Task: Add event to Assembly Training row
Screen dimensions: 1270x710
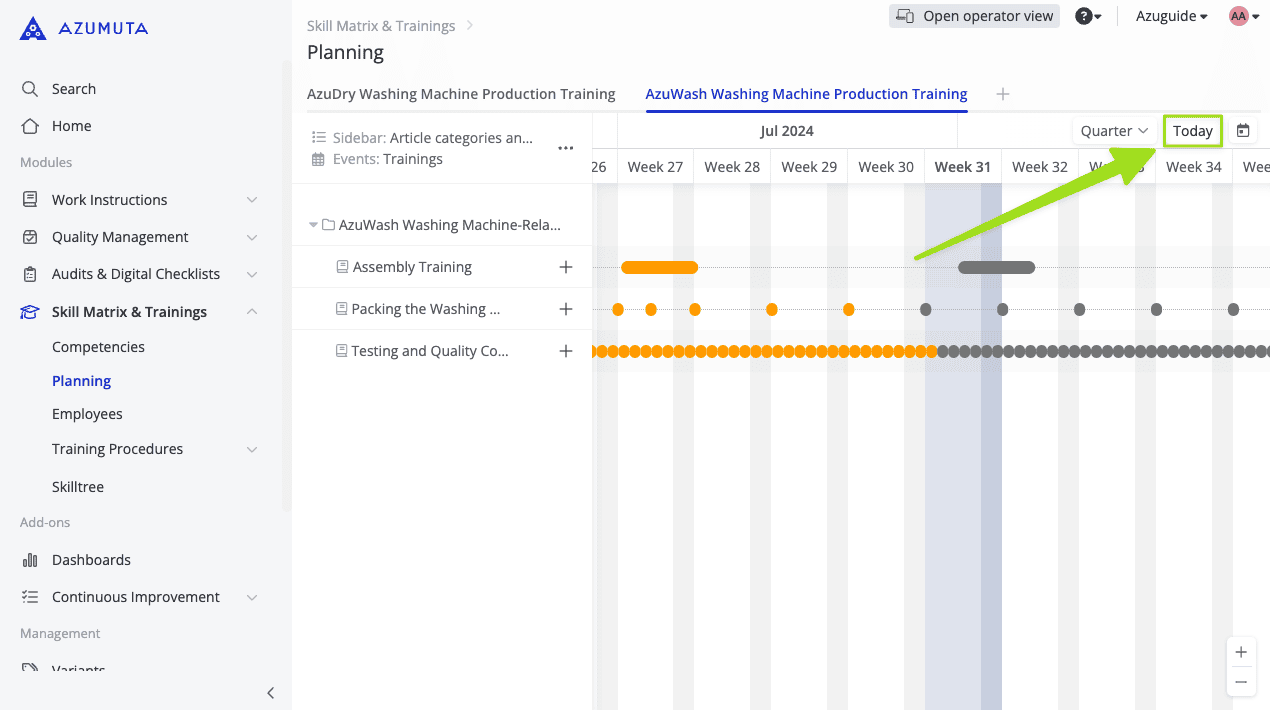Action: (x=566, y=267)
